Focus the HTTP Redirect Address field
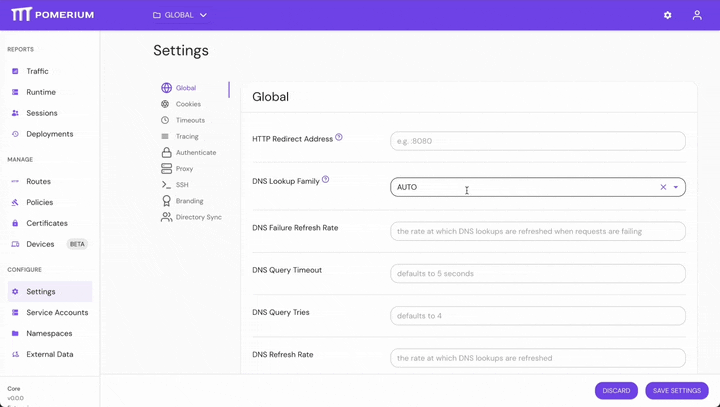The height and width of the screenshot is (407, 720). point(537,141)
